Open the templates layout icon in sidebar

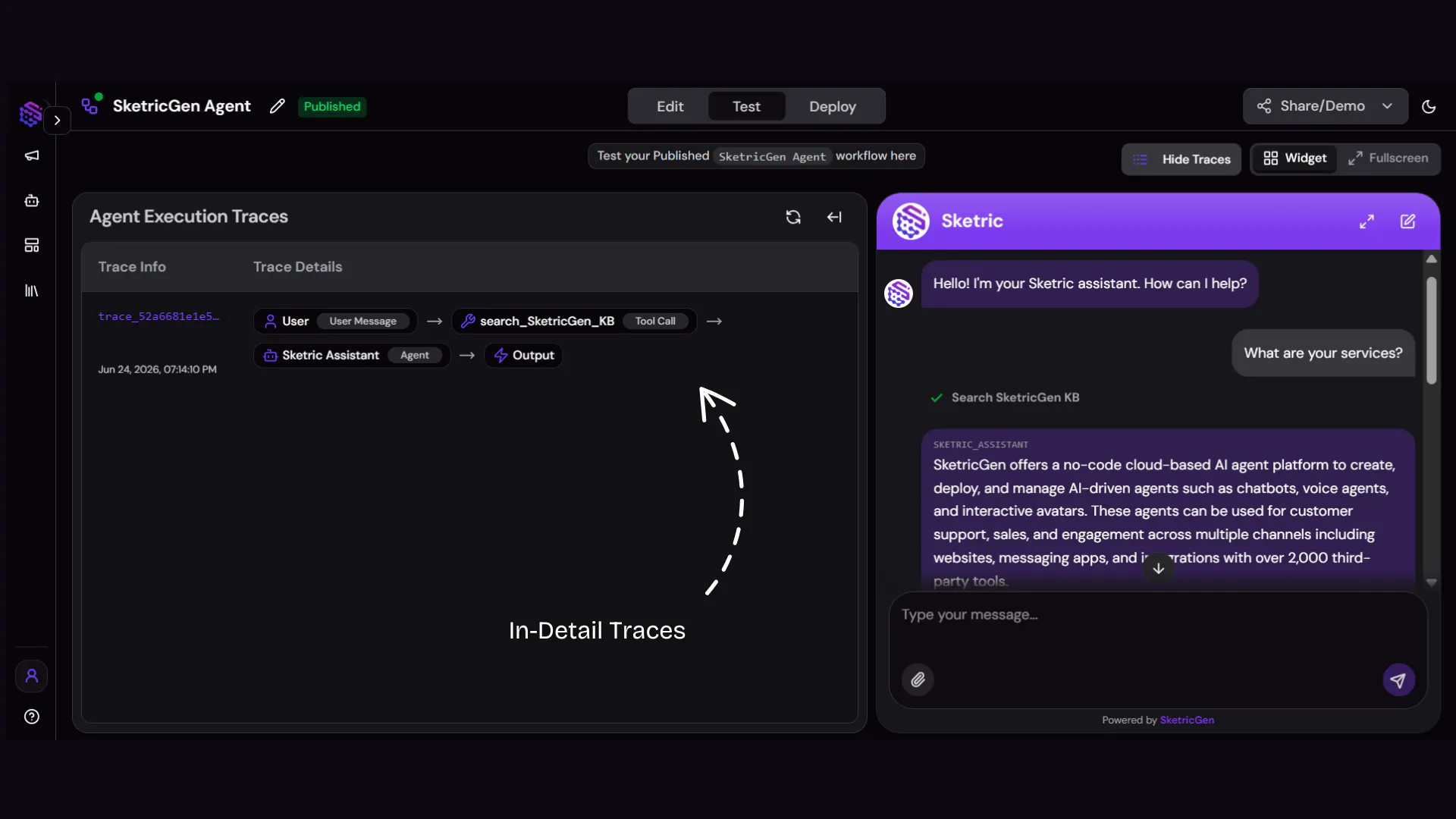[x=32, y=245]
